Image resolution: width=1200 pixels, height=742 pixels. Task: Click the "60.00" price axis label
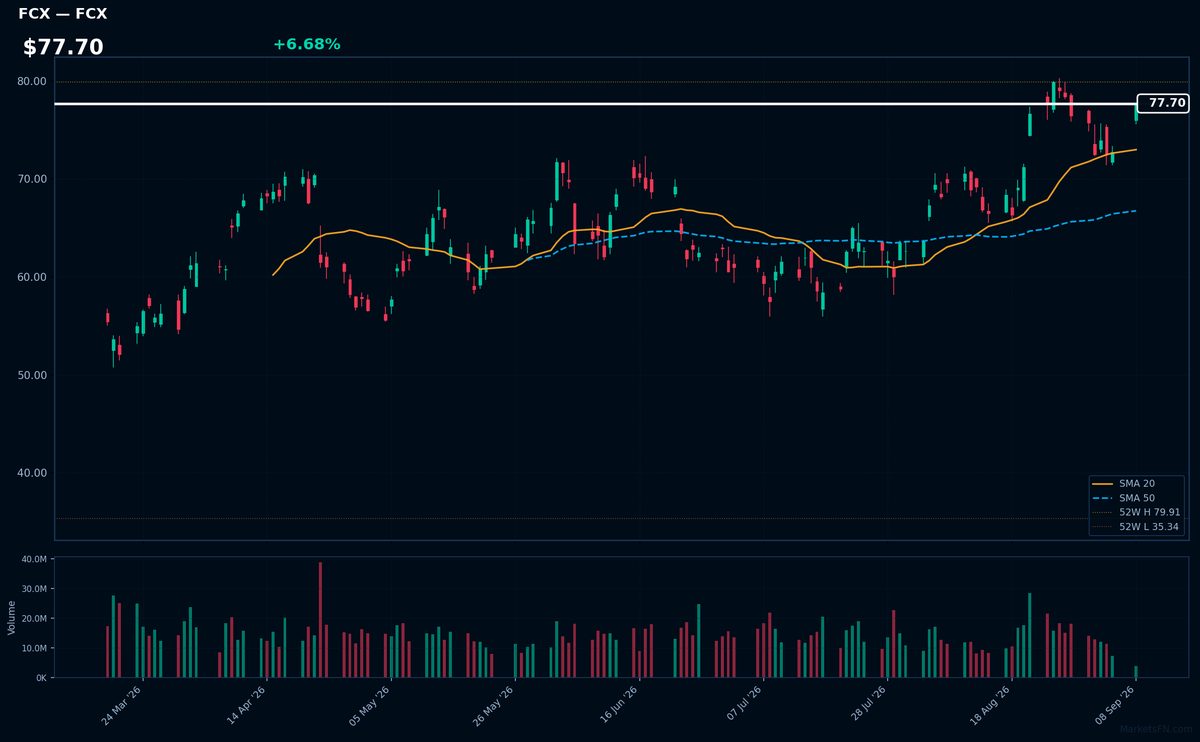point(33,277)
